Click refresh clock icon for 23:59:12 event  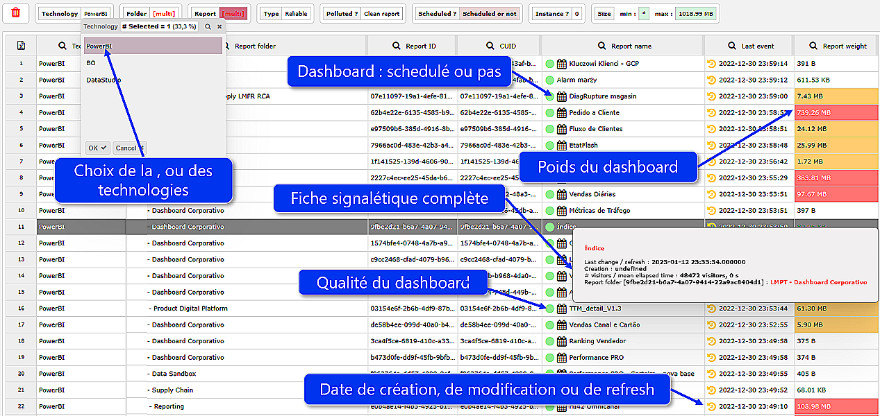click(712, 80)
